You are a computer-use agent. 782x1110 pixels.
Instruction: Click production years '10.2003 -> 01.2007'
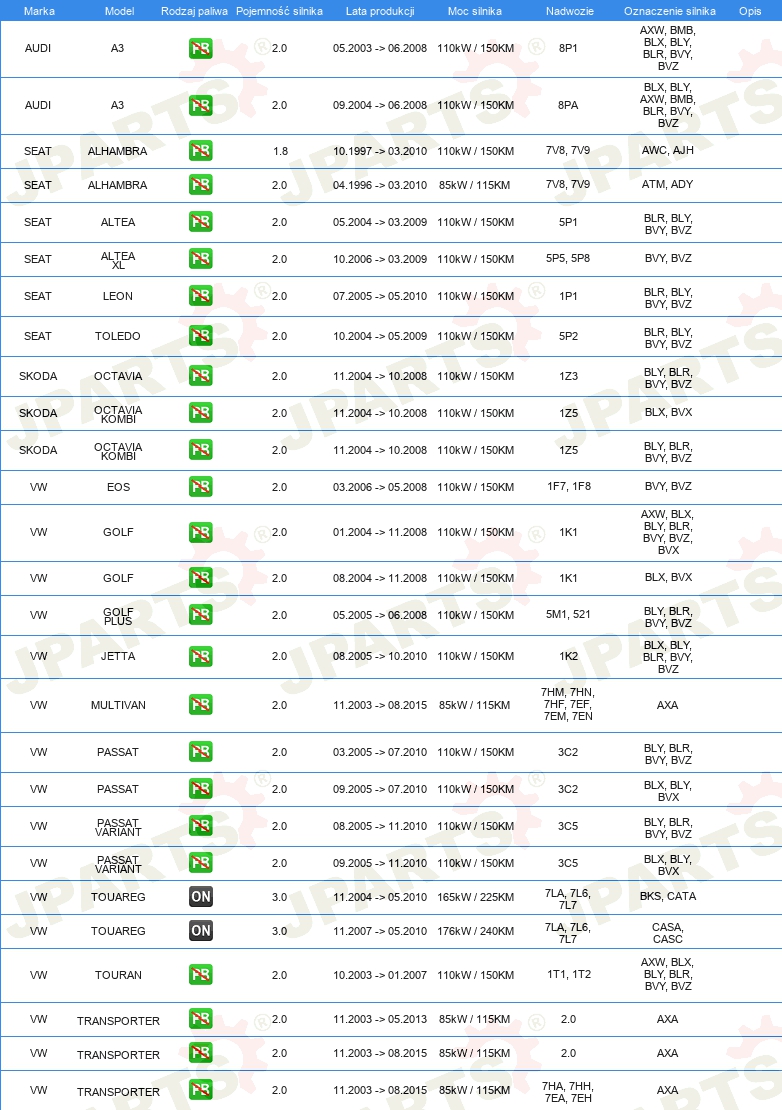point(380,975)
